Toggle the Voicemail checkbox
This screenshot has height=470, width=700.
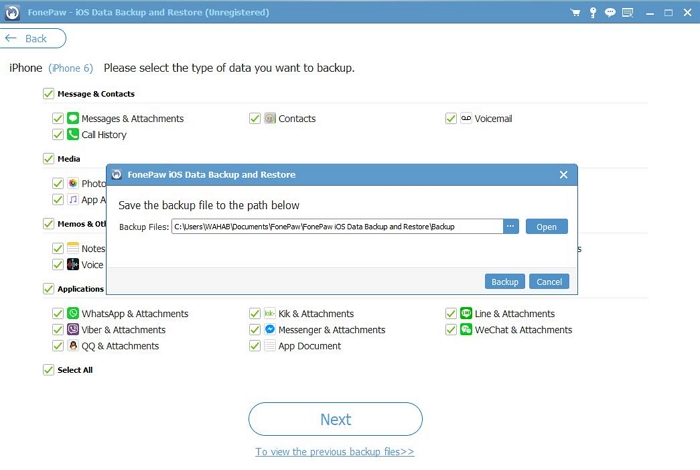(x=451, y=118)
